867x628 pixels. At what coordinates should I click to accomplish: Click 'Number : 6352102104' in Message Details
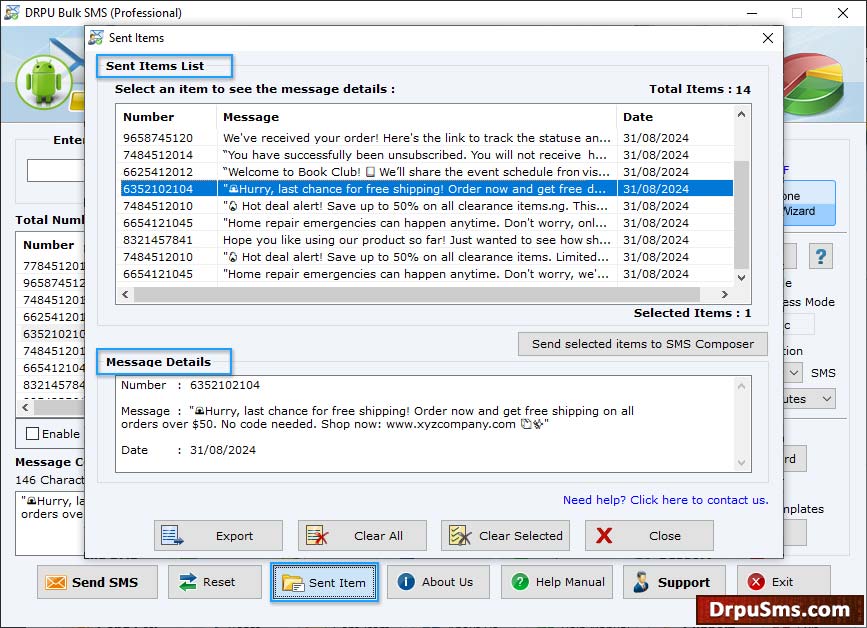[190, 385]
